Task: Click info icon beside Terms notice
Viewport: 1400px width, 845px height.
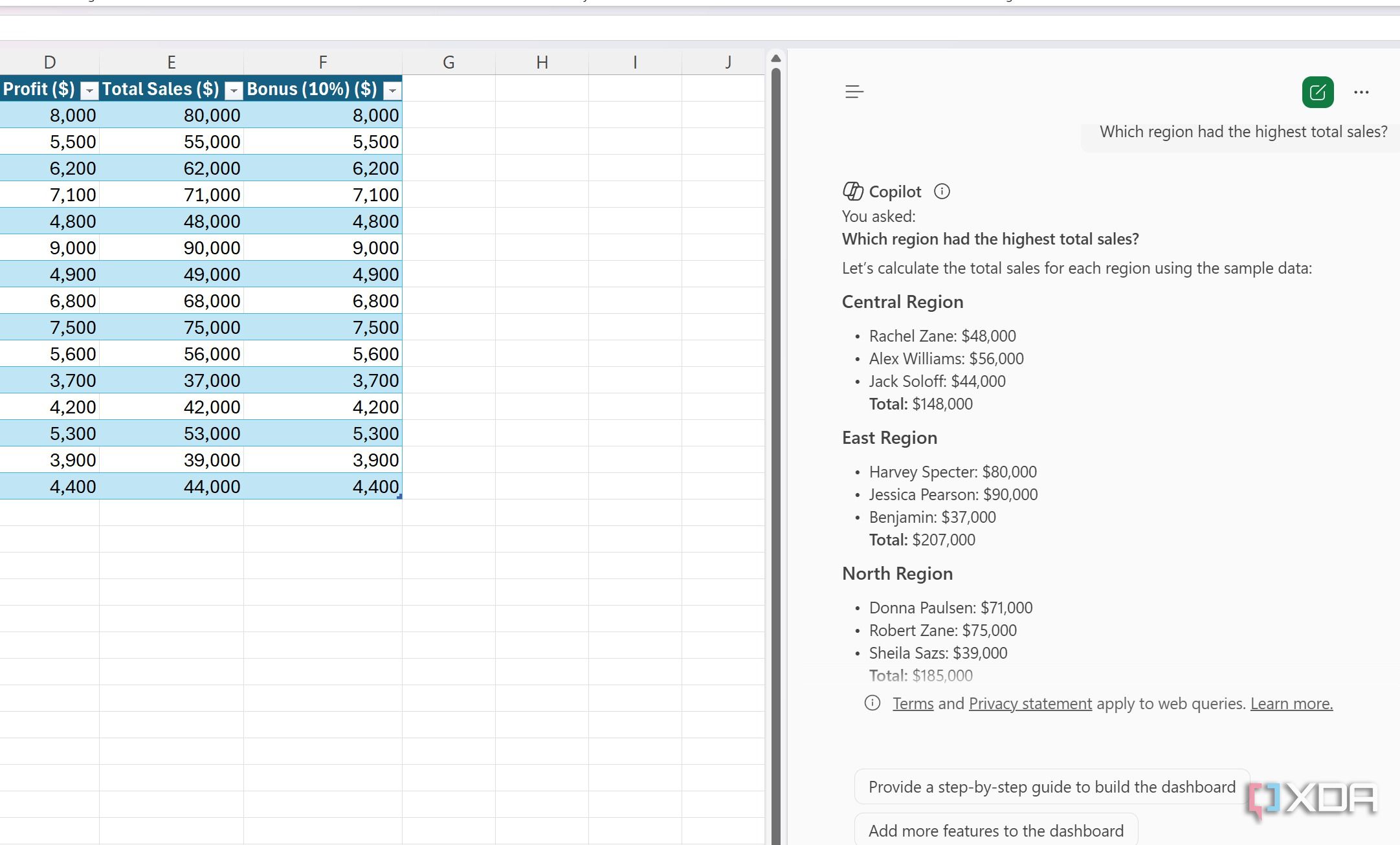Action: [x=872, y=703]
